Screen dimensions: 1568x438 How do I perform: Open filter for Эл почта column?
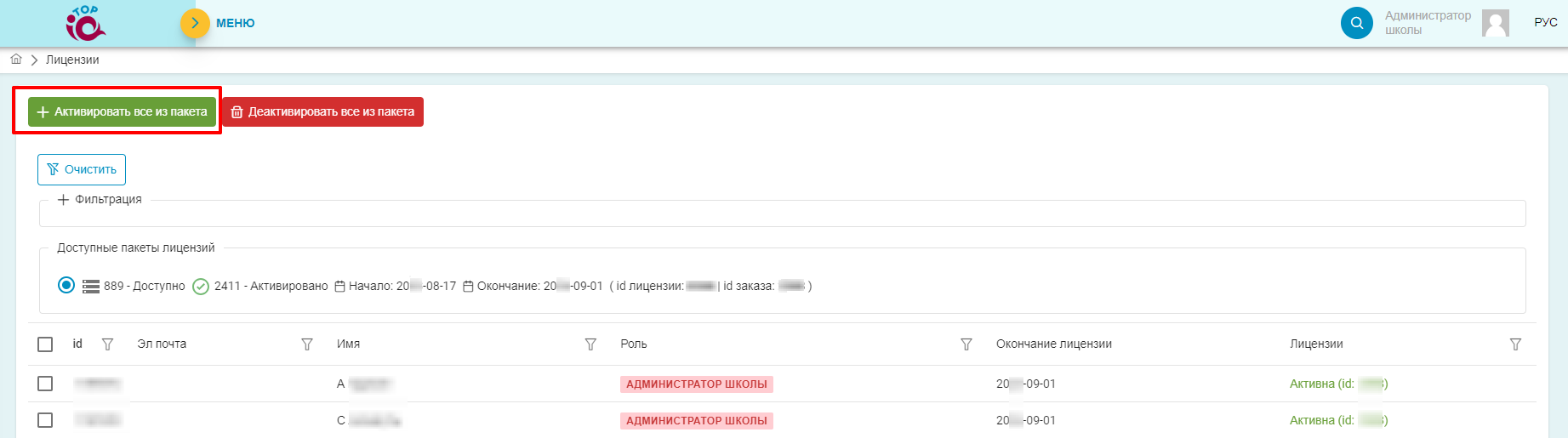307,344
